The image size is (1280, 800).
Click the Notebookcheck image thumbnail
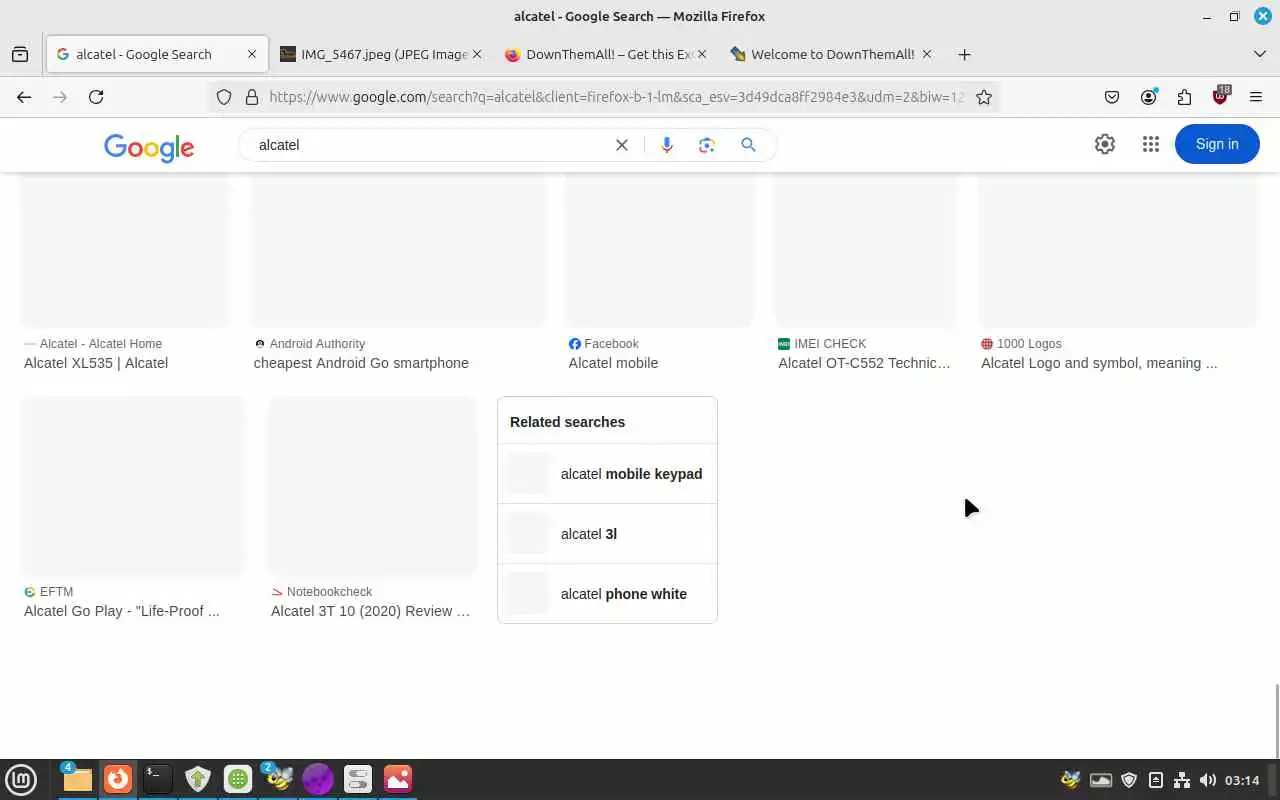[373, 486]
